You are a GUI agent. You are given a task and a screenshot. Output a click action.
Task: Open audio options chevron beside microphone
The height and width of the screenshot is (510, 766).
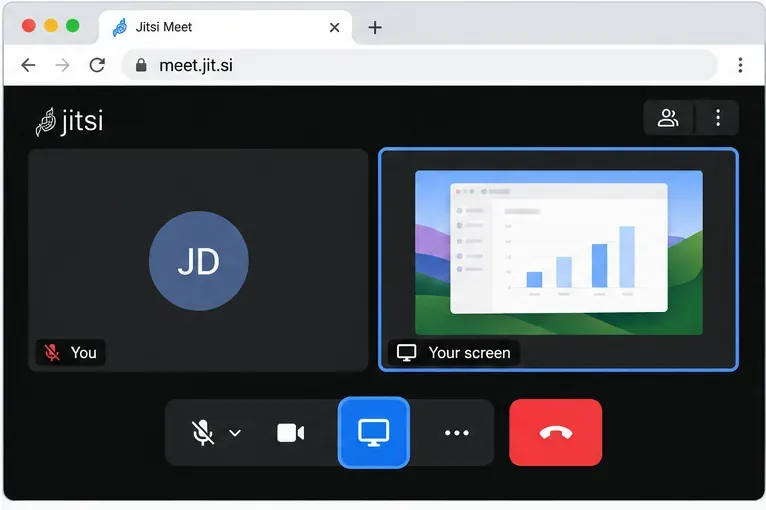pyautogui.click(x=235, y=433)
